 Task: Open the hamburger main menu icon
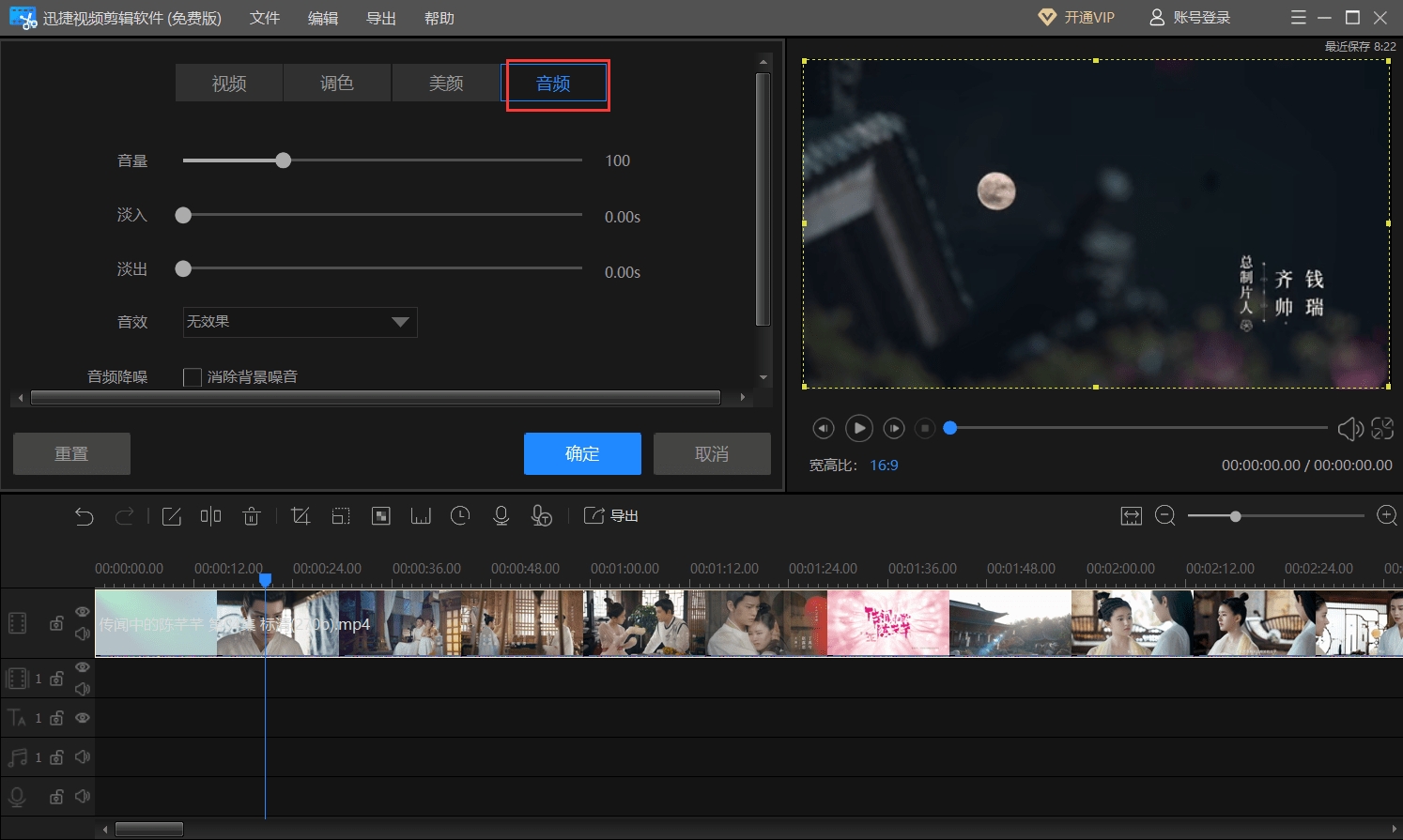point(1299,18)
